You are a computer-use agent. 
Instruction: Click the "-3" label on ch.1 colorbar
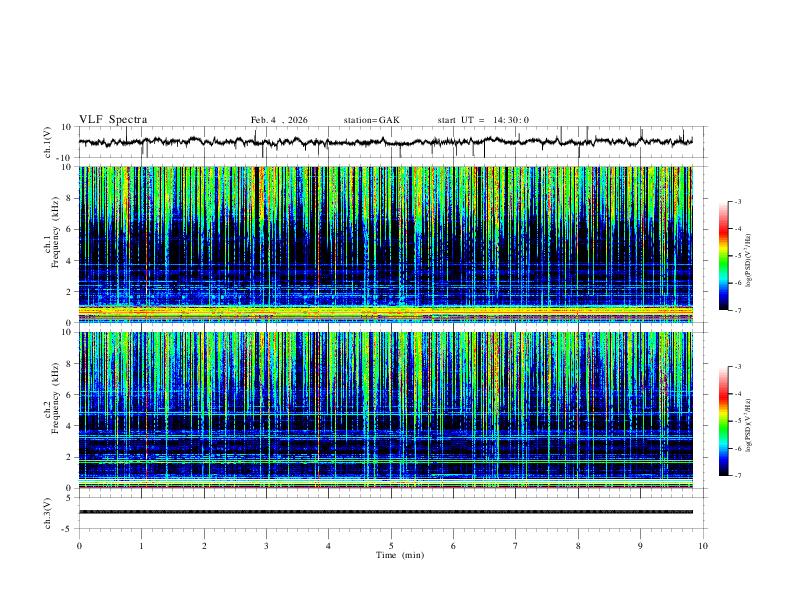[737, 202]
